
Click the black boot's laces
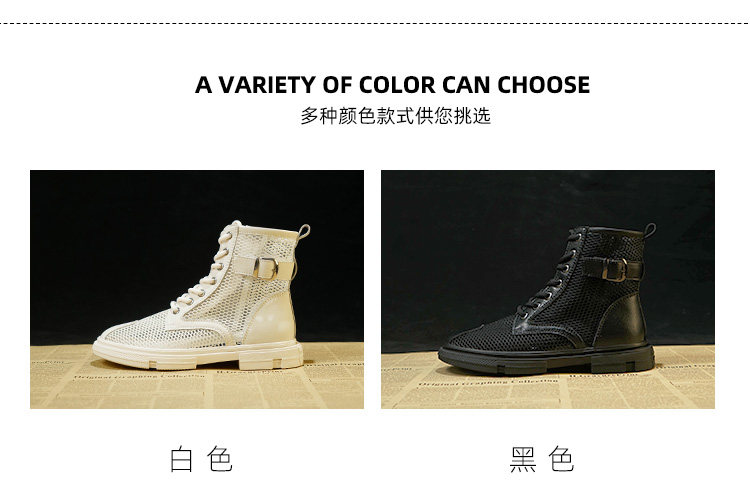coord(555,273)
